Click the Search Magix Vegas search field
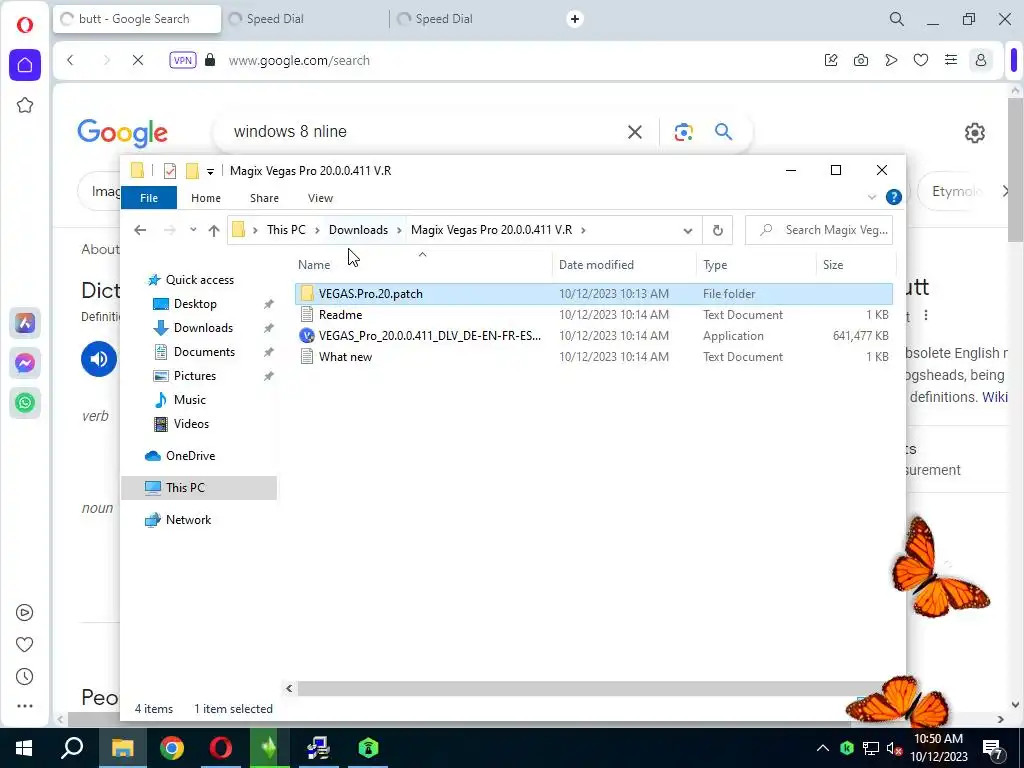The width and height of the screenshot is (1024, 768). point(818,230)
